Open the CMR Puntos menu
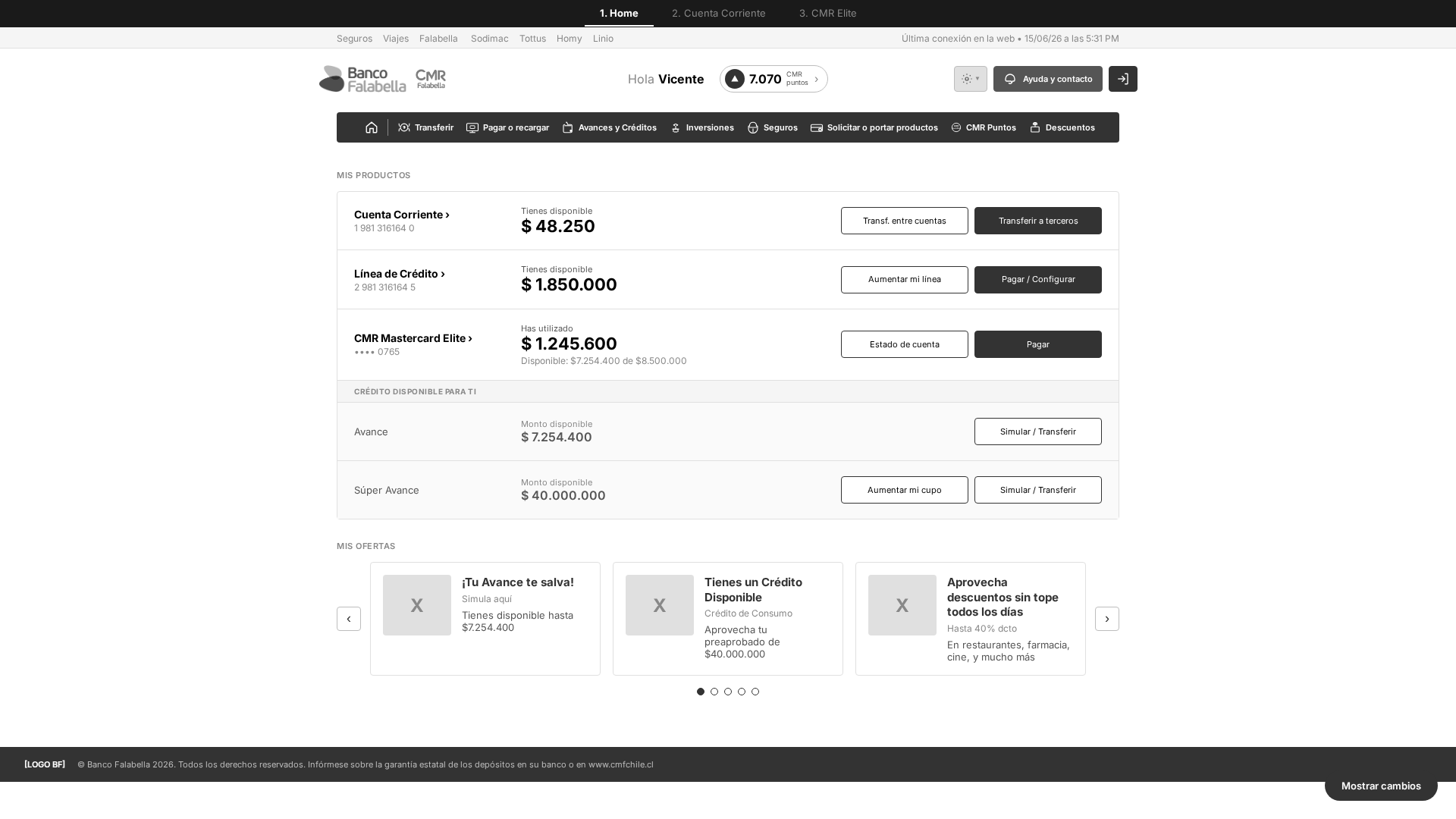1456x819 pixels. 983,127
